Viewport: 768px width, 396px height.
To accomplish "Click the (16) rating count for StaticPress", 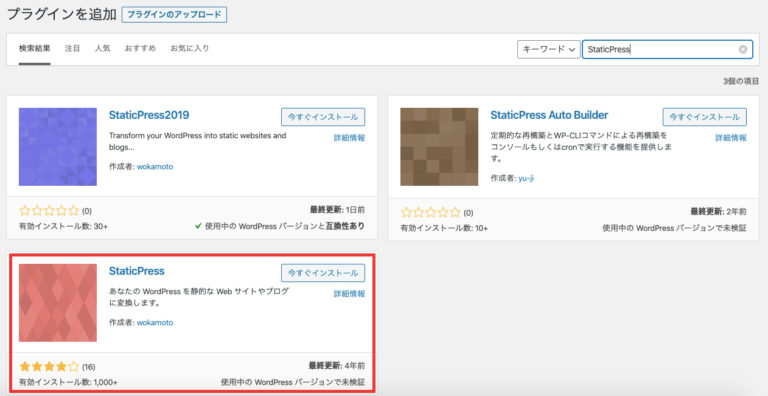I will pos(88,367).
